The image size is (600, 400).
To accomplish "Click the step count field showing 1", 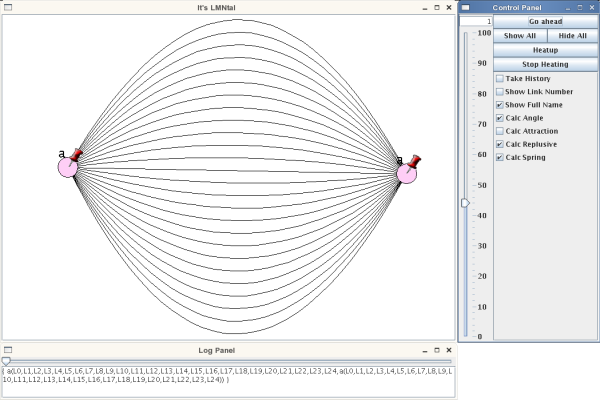I will click(476, 21).
